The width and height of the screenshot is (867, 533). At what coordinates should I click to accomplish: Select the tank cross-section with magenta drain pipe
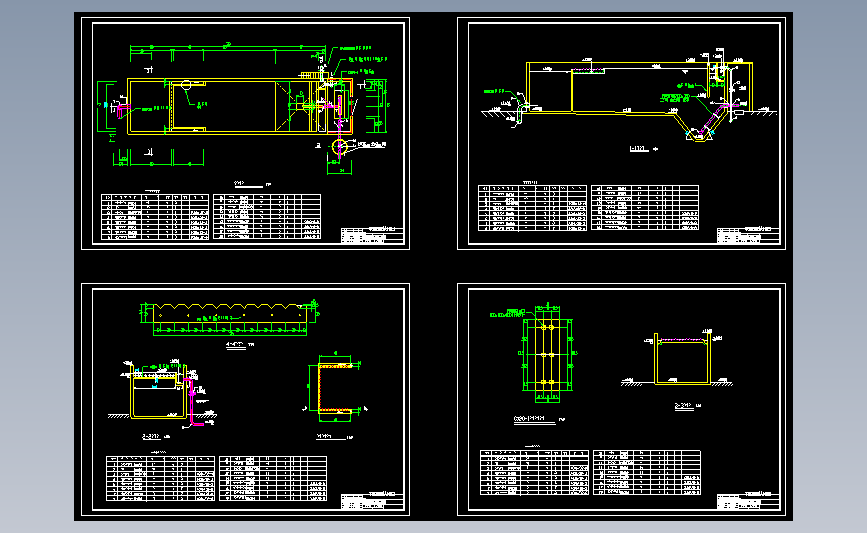(163, 395)
